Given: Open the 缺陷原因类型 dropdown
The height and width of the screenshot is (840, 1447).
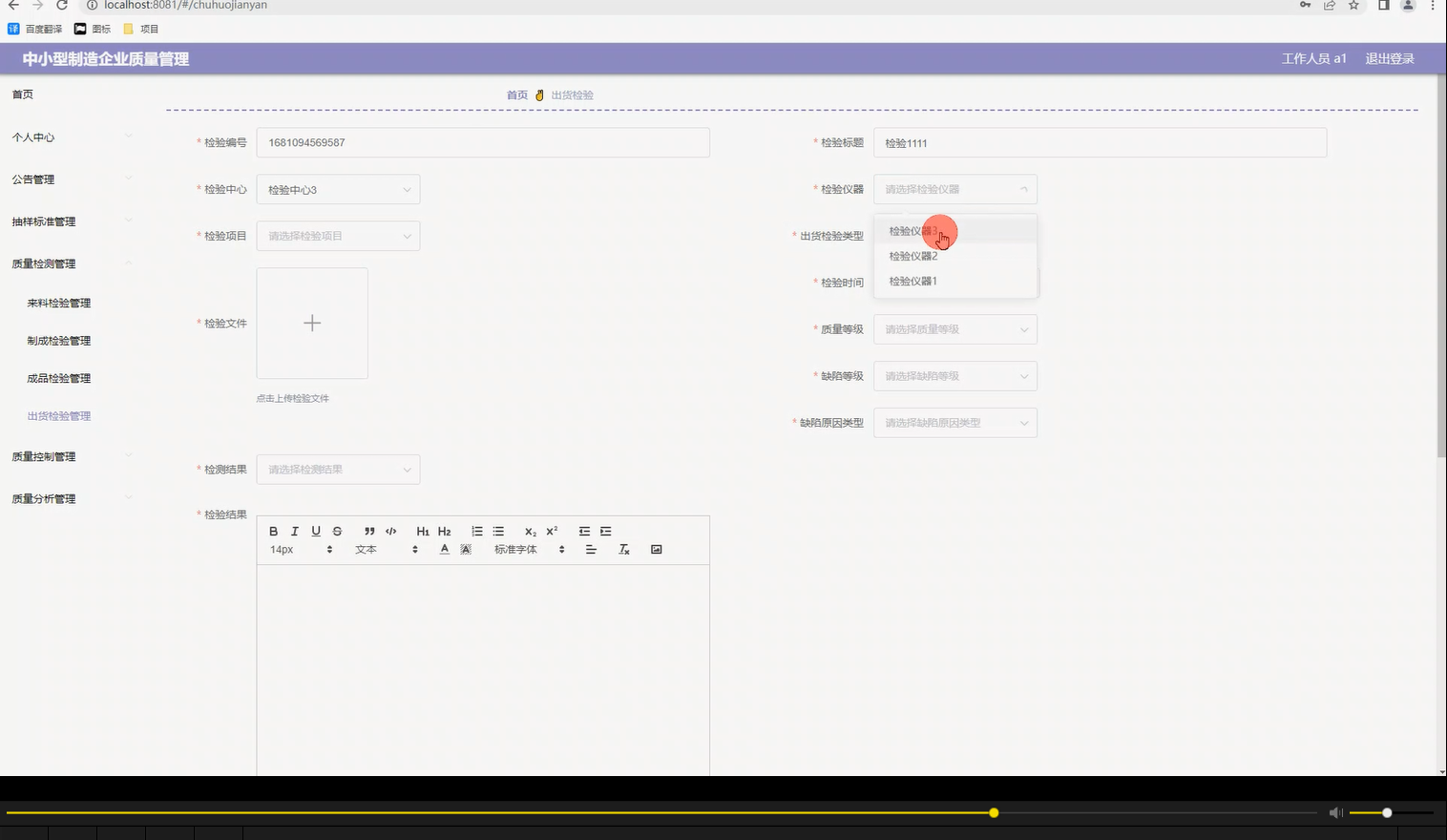Looking at the screenshot, I should pos(955,423).
